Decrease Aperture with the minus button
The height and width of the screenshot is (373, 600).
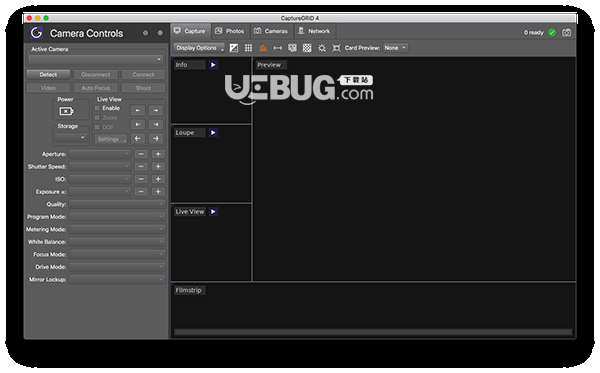[141, 154]
